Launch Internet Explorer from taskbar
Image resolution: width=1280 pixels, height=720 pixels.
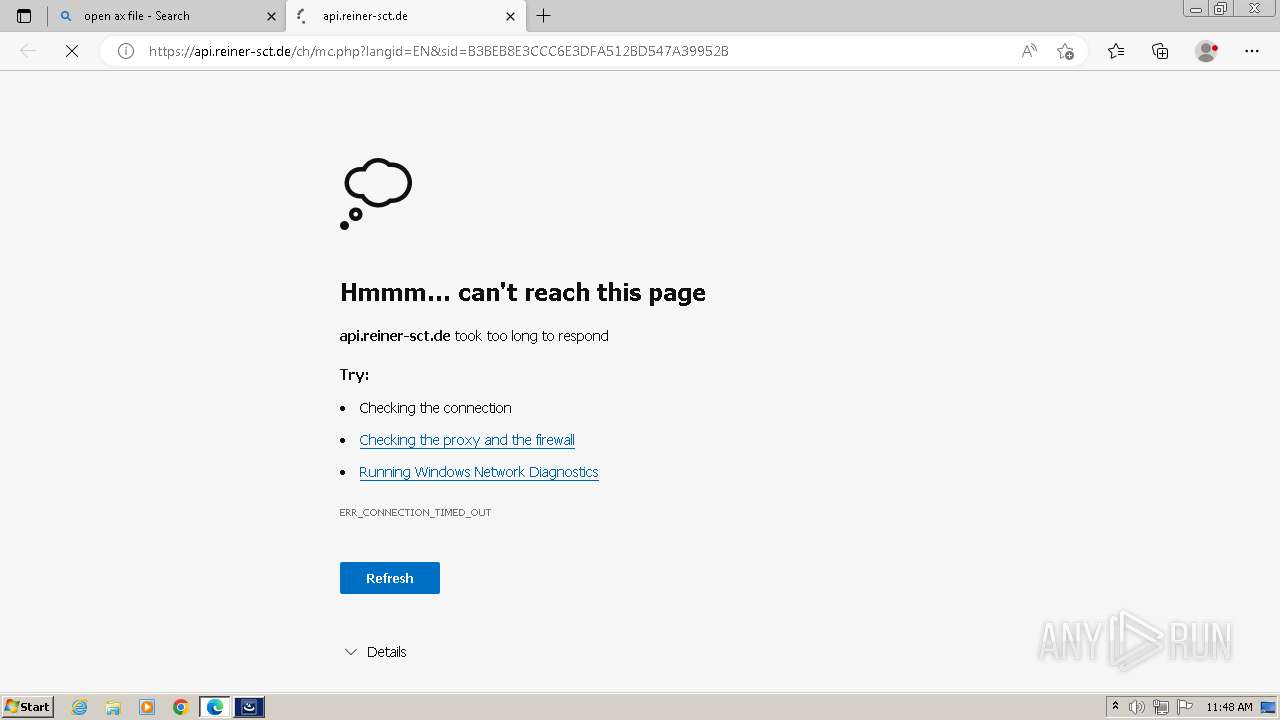(x=80, y=707)
